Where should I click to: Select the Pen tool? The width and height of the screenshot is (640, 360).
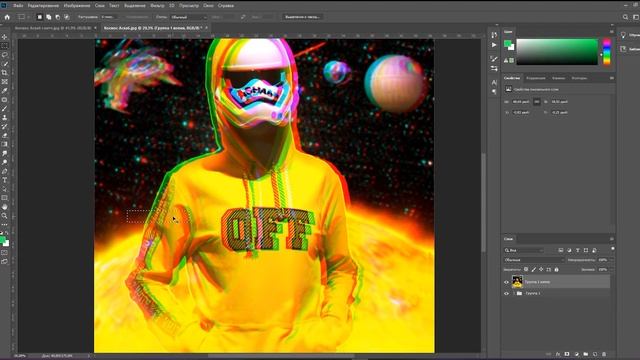coord(4,171)
